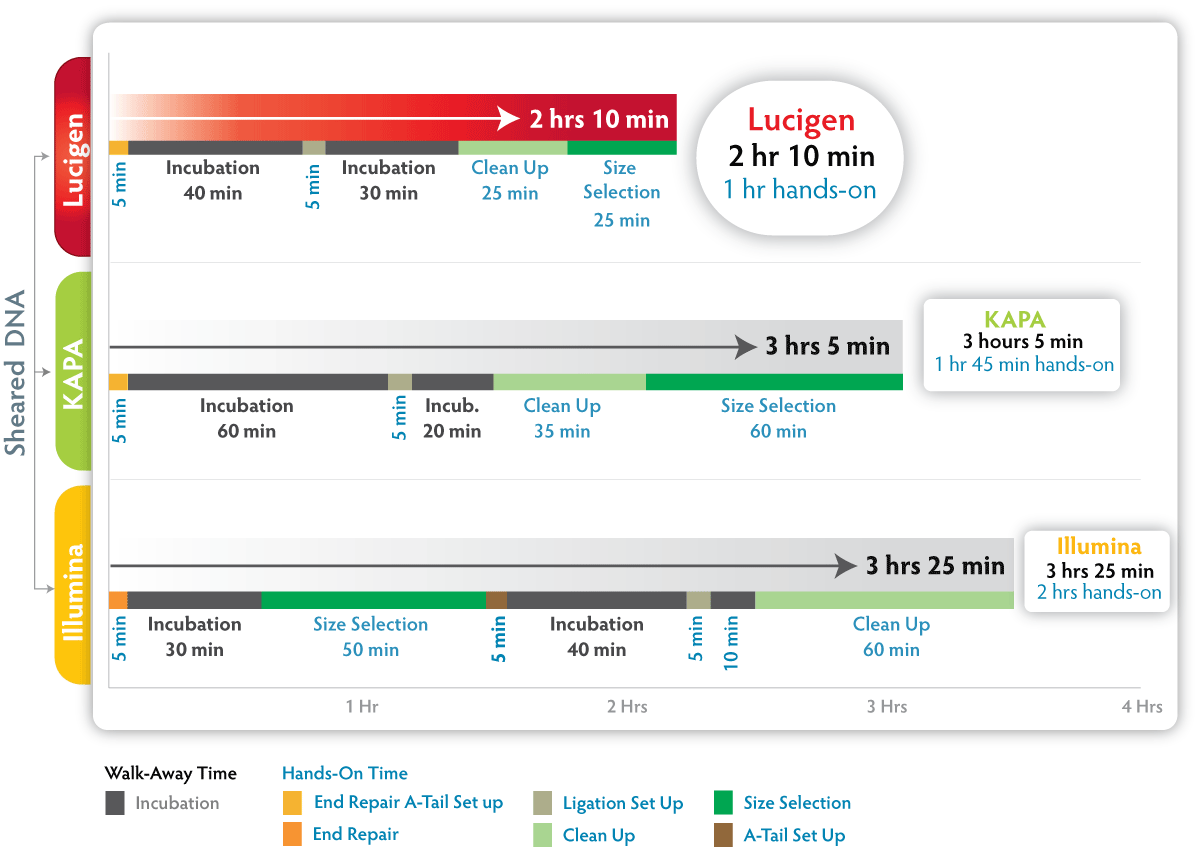Click the Sheared DNA vertical label
The image size is (1200, 848).
click(16, 371)
